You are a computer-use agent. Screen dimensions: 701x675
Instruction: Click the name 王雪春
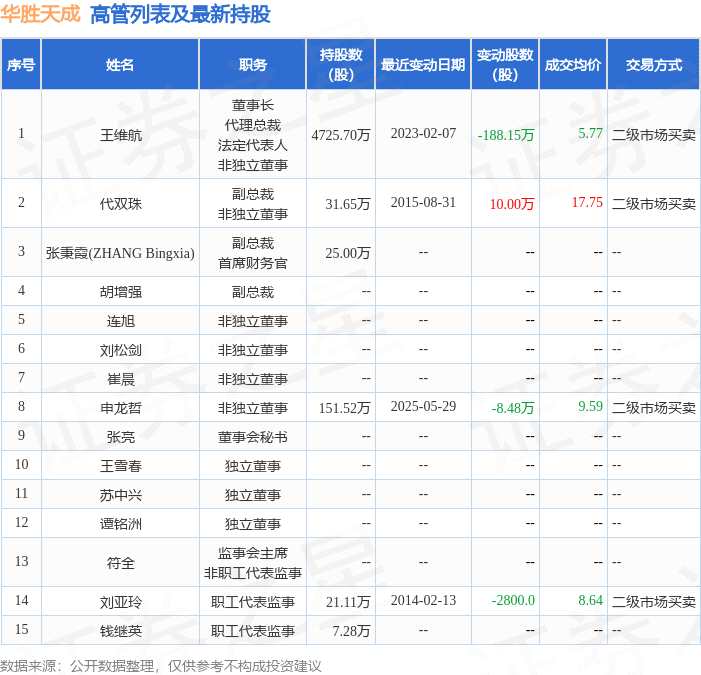[121, 467]
